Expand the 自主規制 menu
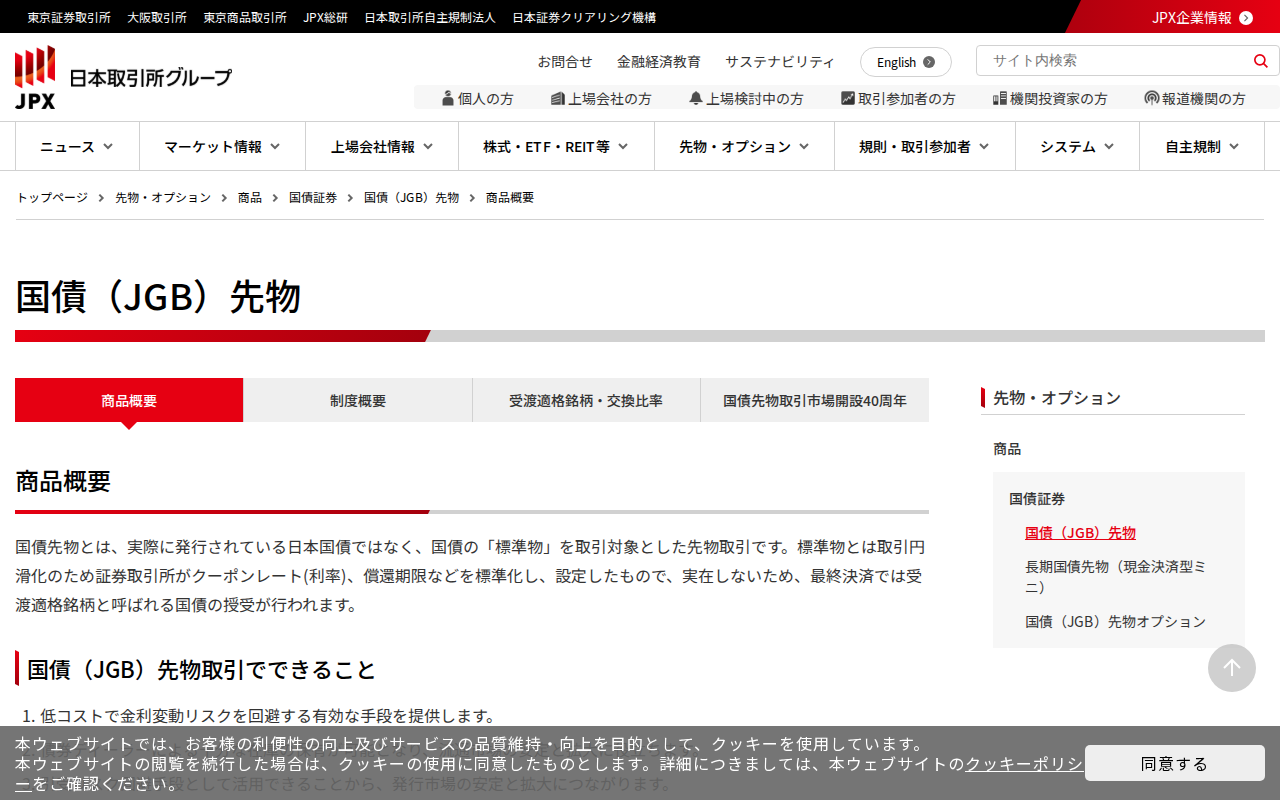 1202,147
